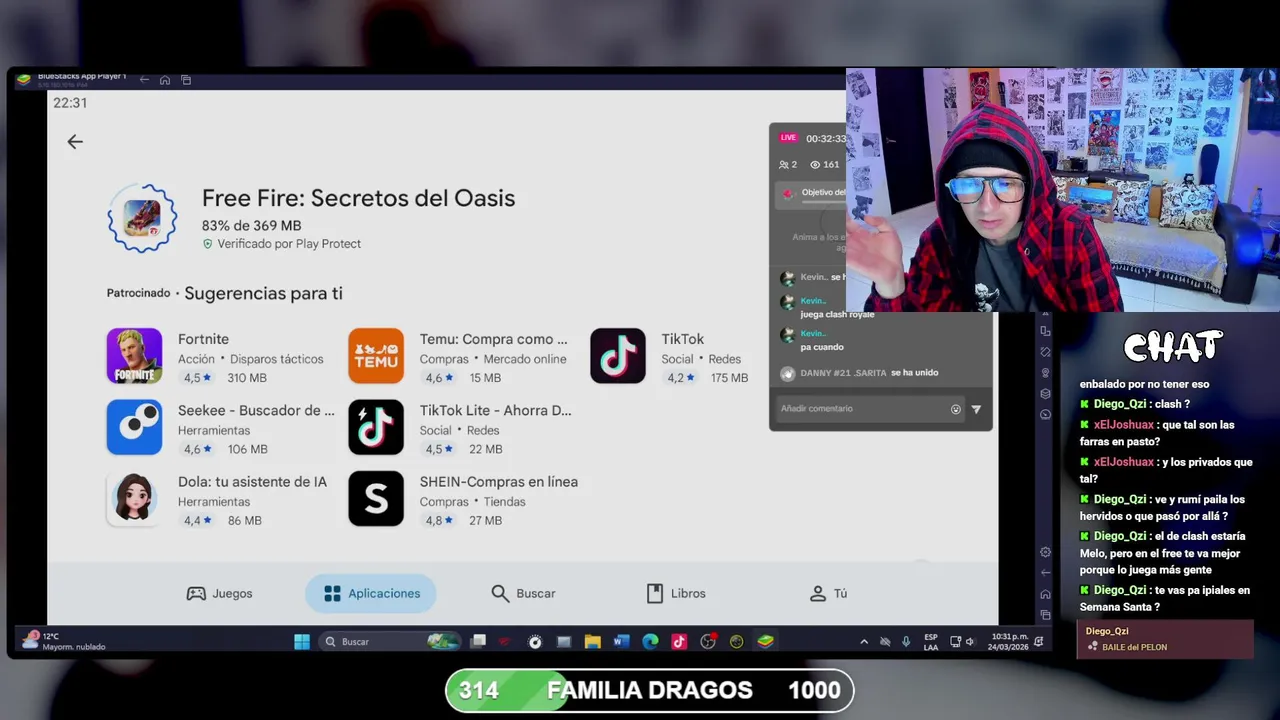Switch to the Aplicaciones tab

coord(371,593)
